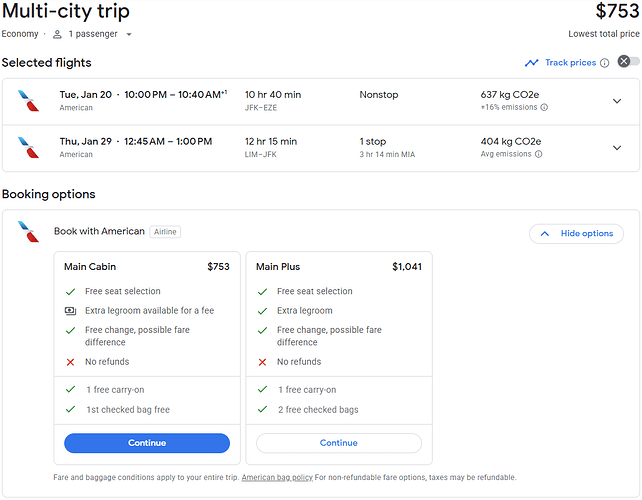Click the Avg emissions info icon

point(539,154)
